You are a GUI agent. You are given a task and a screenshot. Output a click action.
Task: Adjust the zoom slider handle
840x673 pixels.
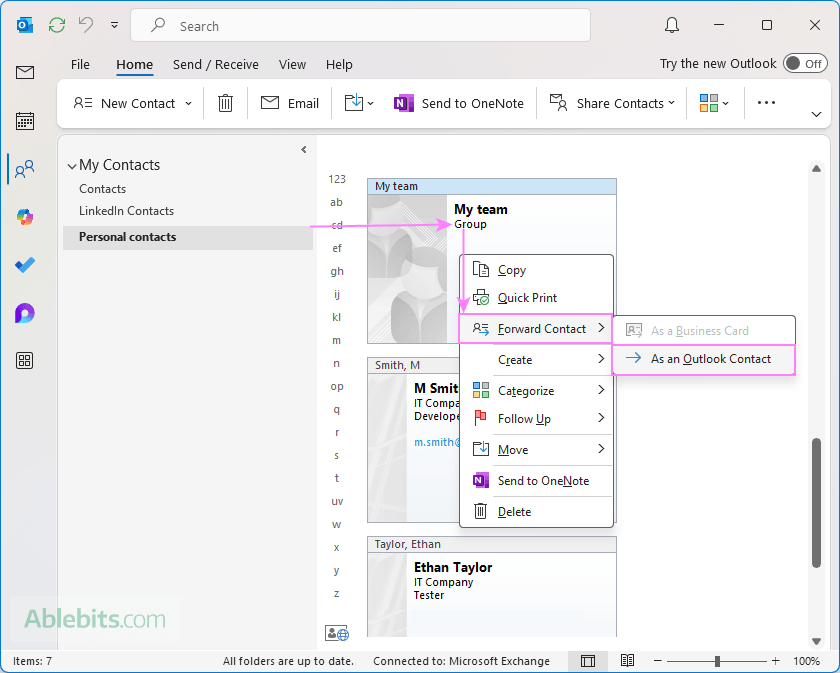(x=717, y=661)
